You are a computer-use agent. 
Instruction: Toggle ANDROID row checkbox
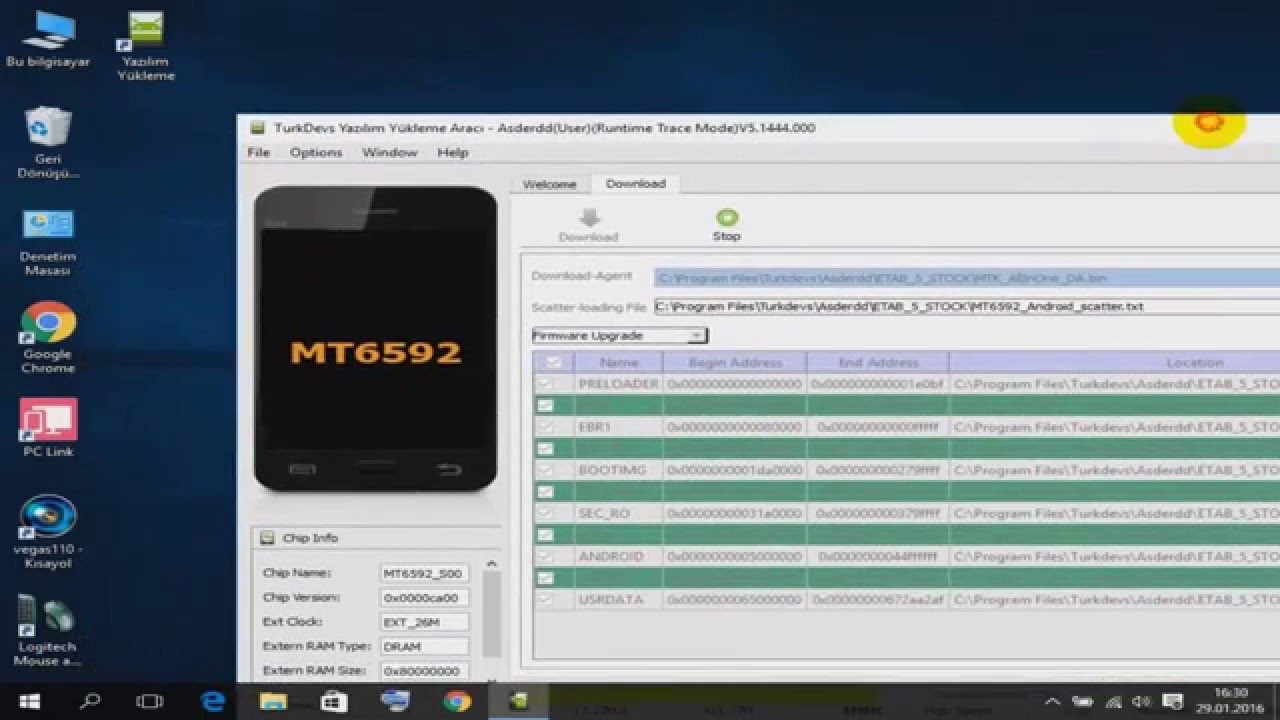tap(545, 556)
